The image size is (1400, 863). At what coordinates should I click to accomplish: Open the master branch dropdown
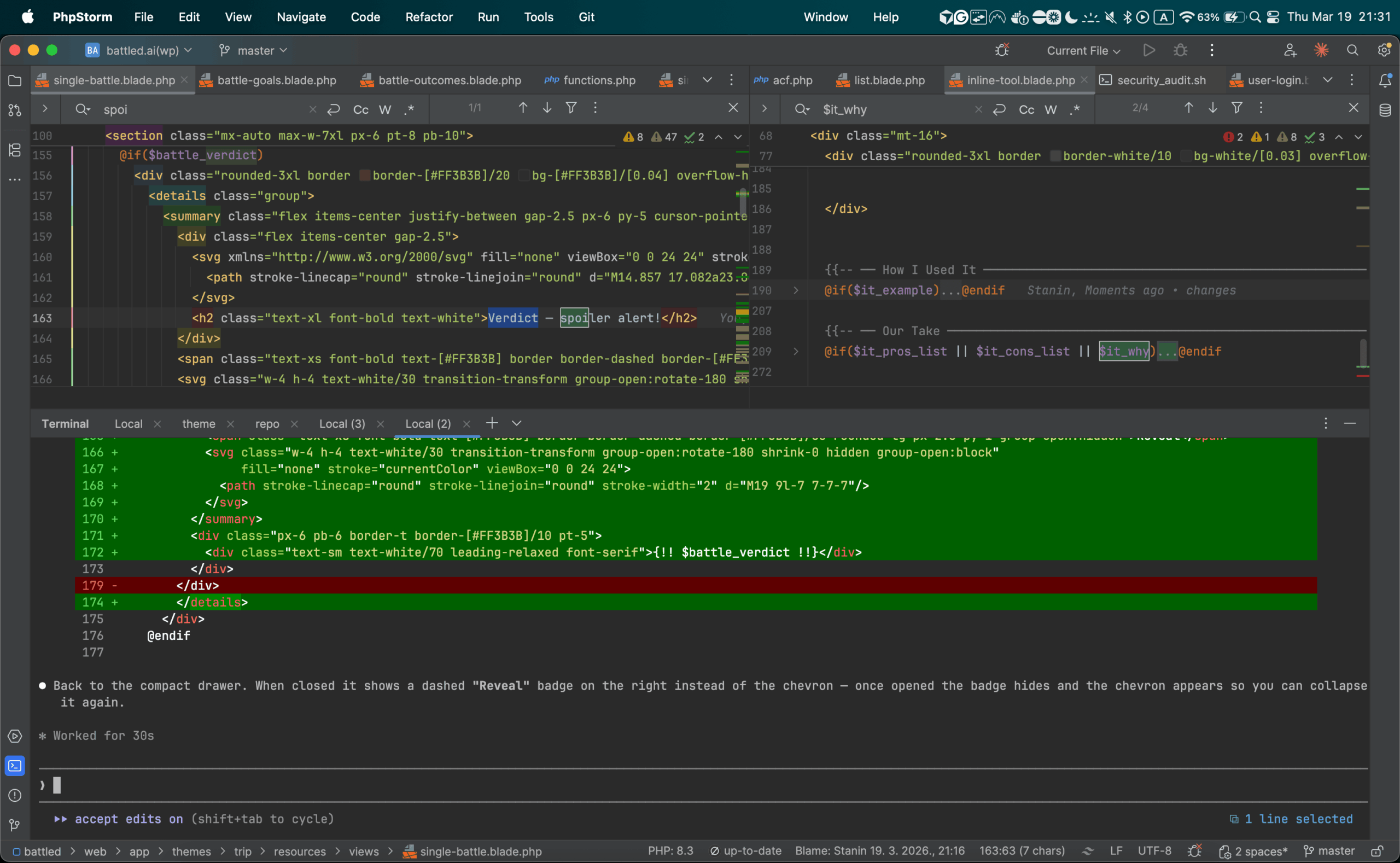[x=253, y=50]
